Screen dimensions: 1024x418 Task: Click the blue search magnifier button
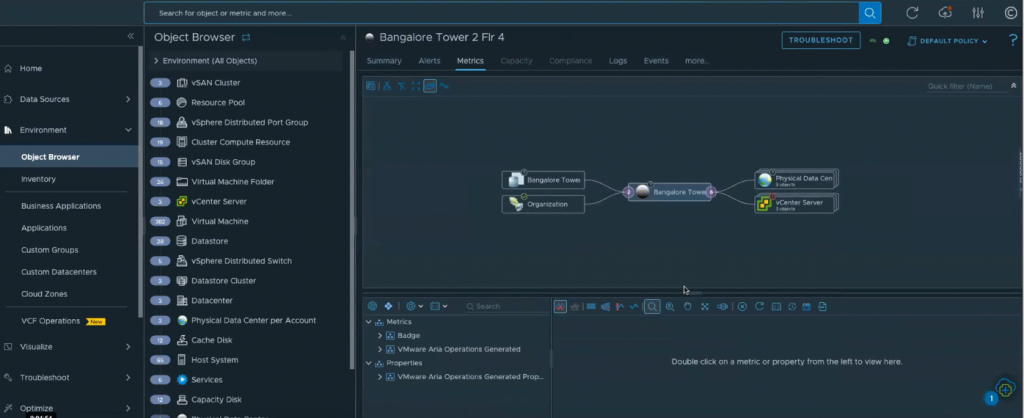(871, 12)
